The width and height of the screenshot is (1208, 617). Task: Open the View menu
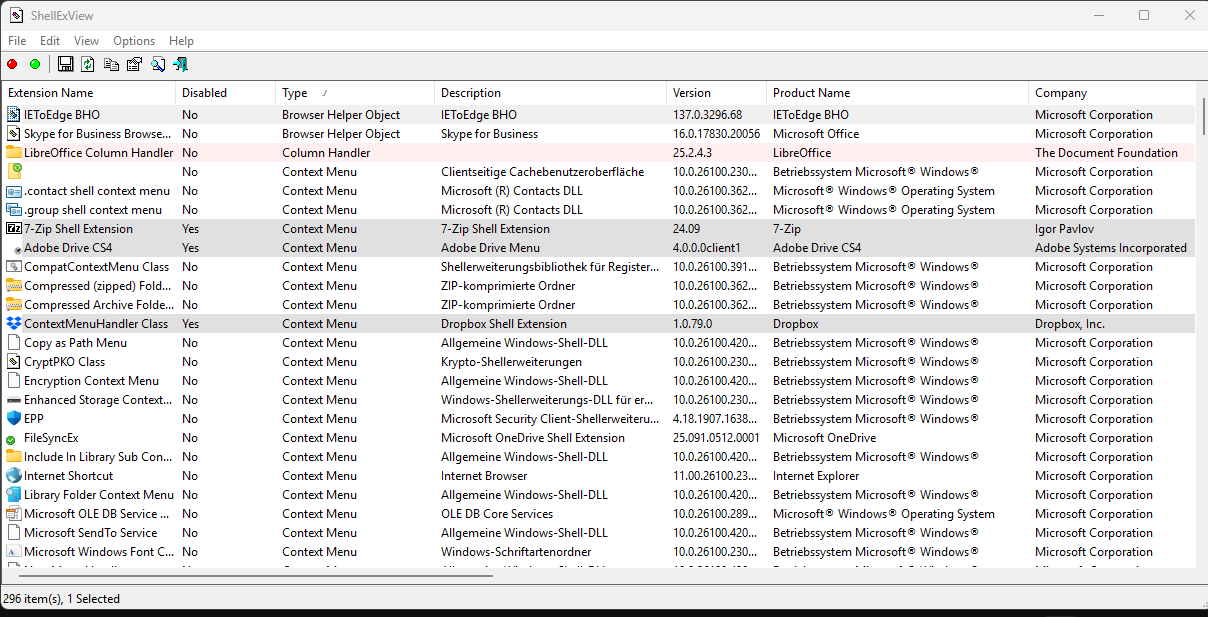[86, 41]
